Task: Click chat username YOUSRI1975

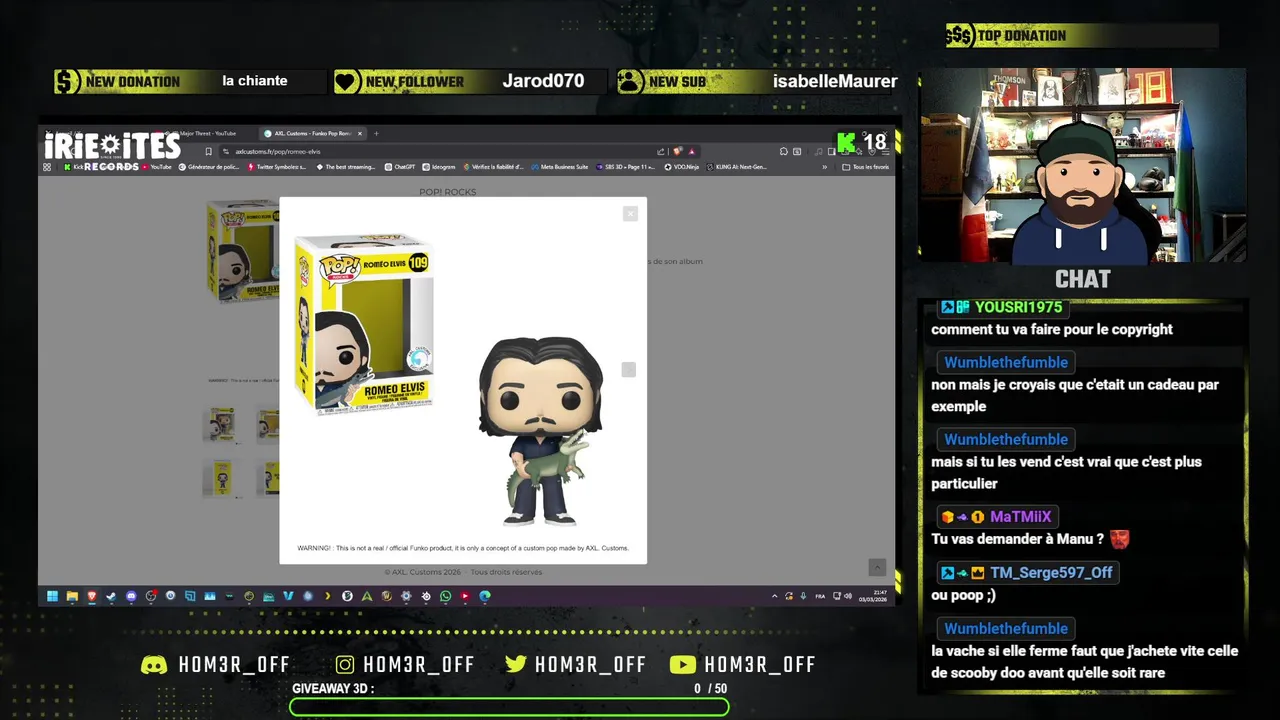Action: pos(1019,307)
